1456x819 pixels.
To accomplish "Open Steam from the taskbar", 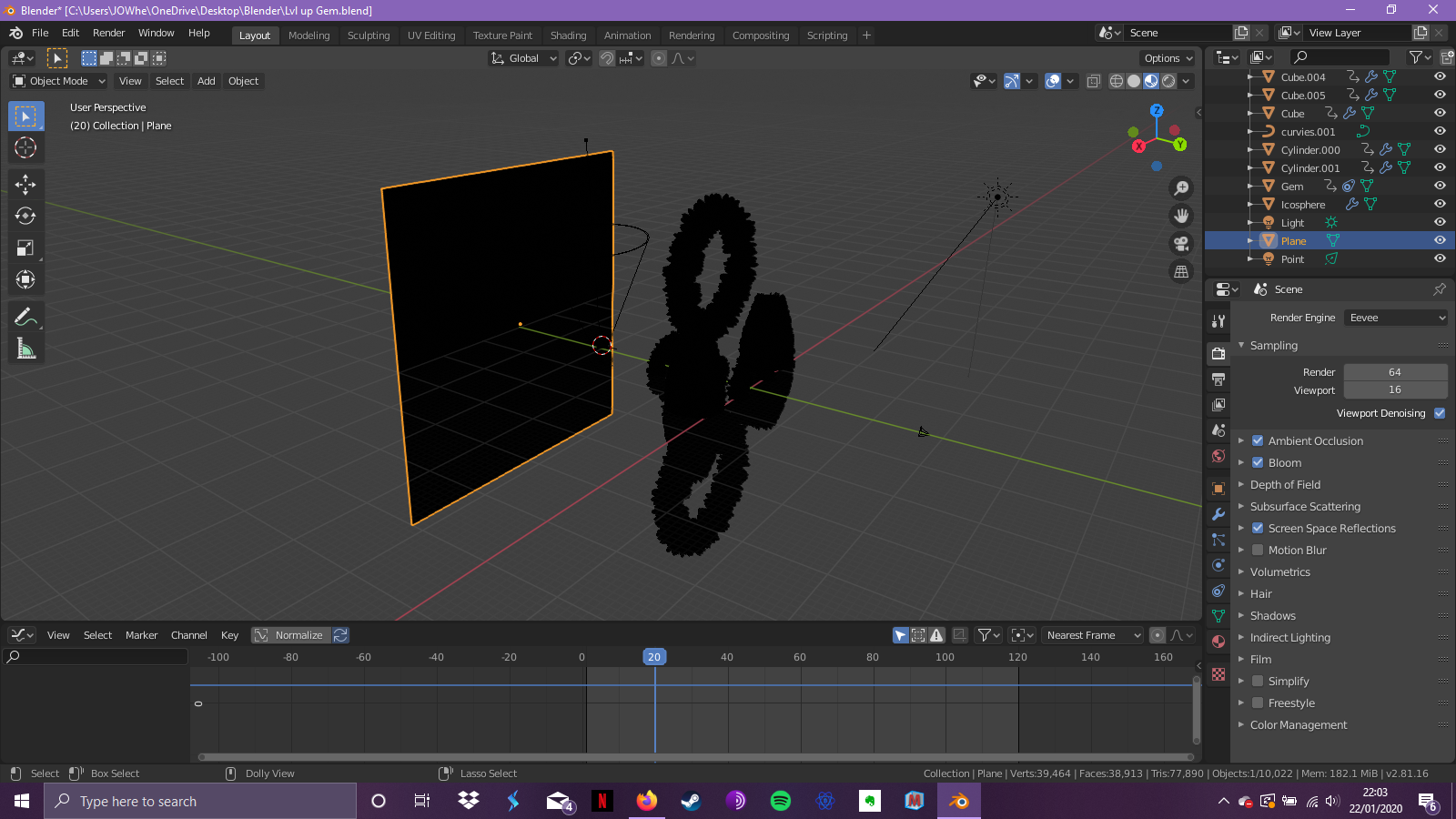I will click(692, 801).
